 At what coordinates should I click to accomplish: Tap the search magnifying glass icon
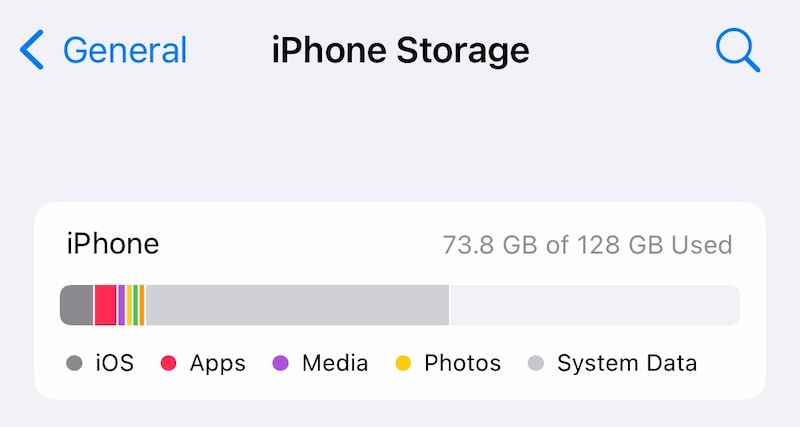738,50
